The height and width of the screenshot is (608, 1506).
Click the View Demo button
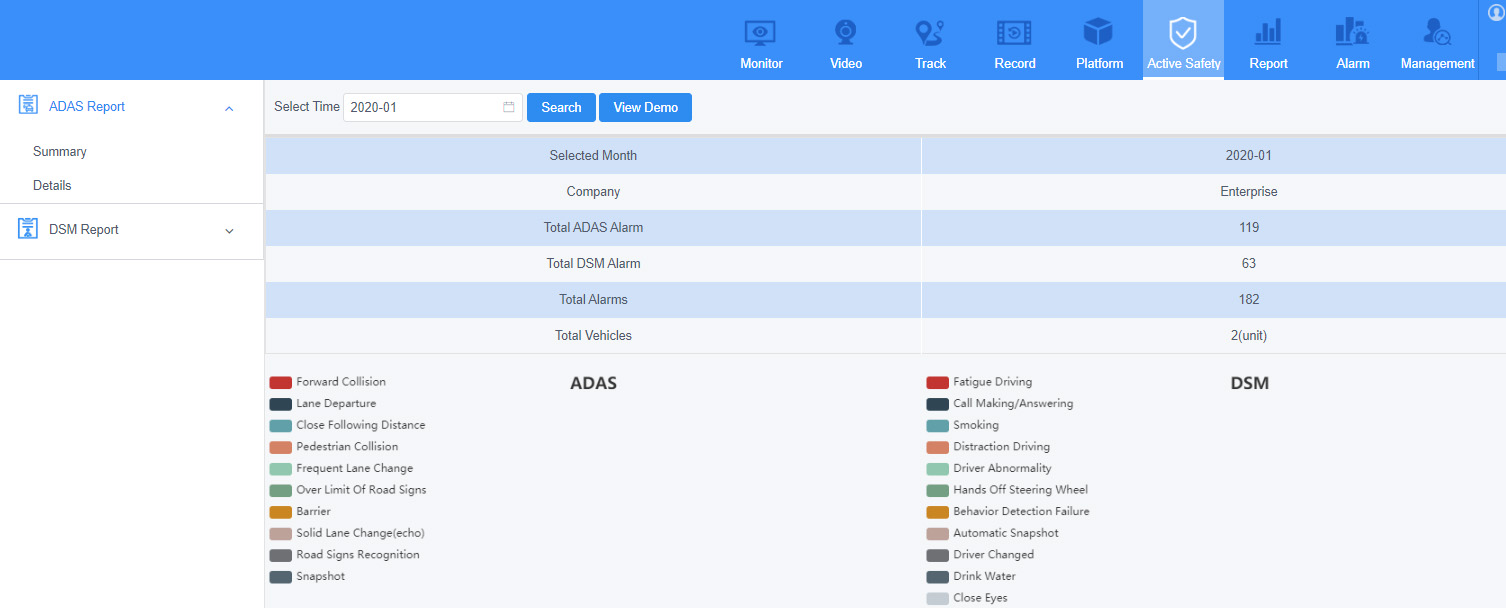(645, 107)
